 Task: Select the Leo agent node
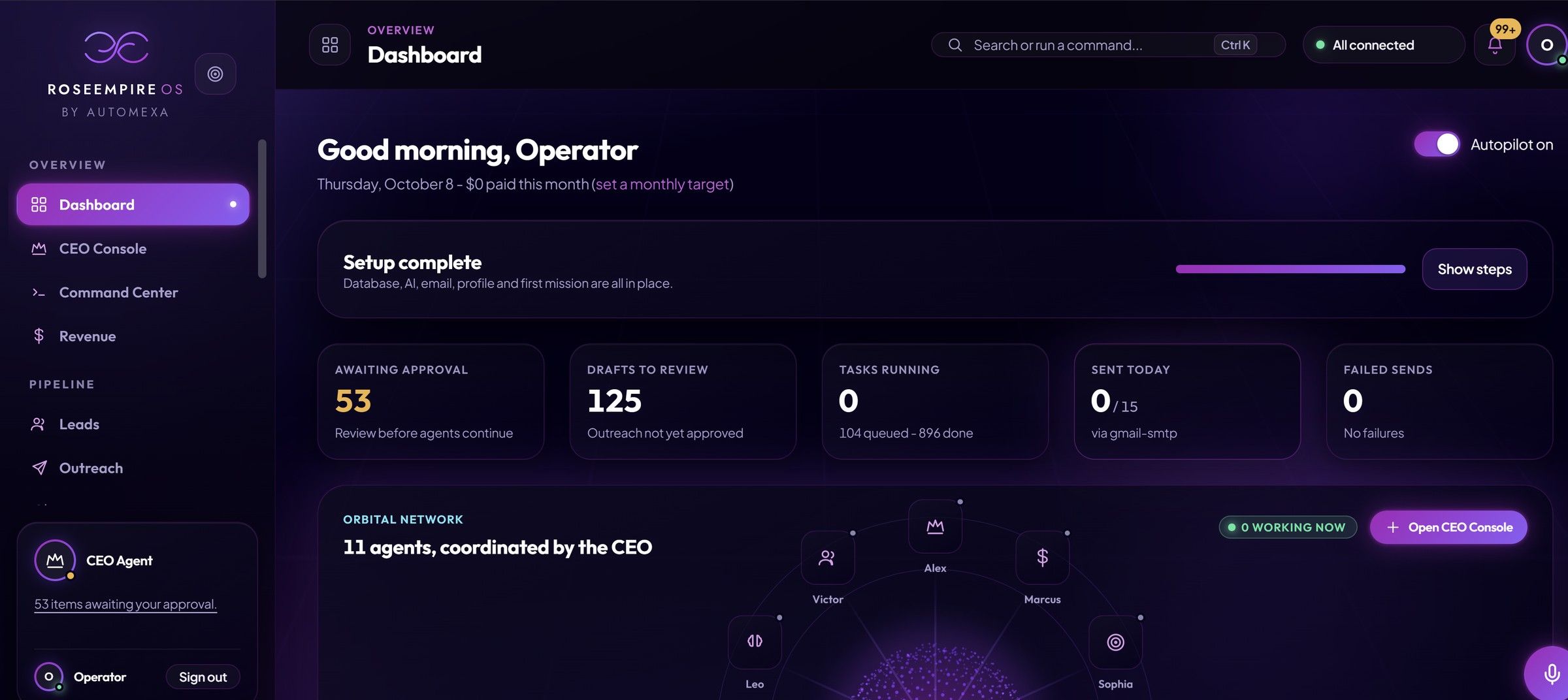tap(755, 642)
